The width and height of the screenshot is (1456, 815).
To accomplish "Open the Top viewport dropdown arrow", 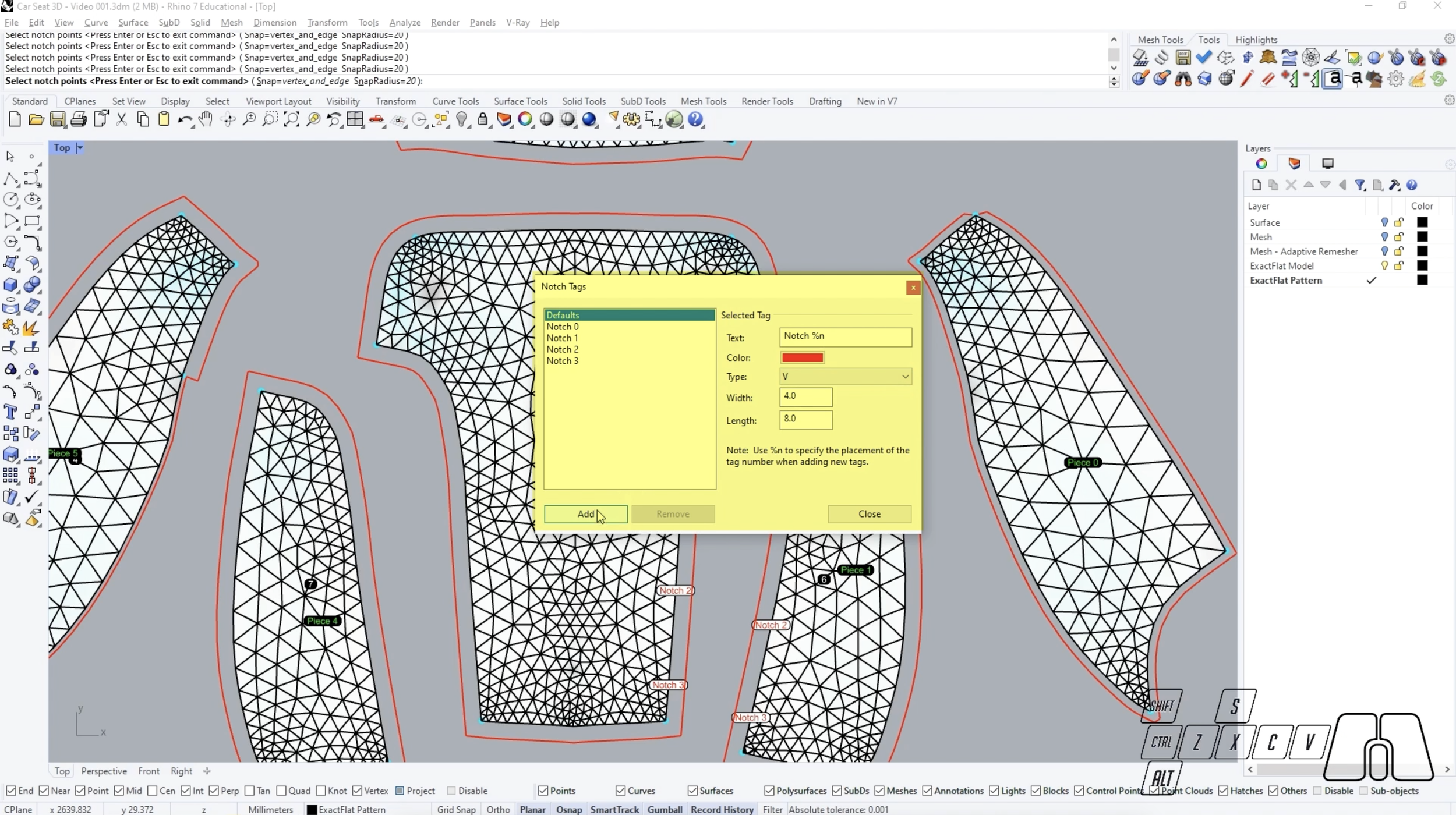I will pyautogui.click(x=80, y=148).
